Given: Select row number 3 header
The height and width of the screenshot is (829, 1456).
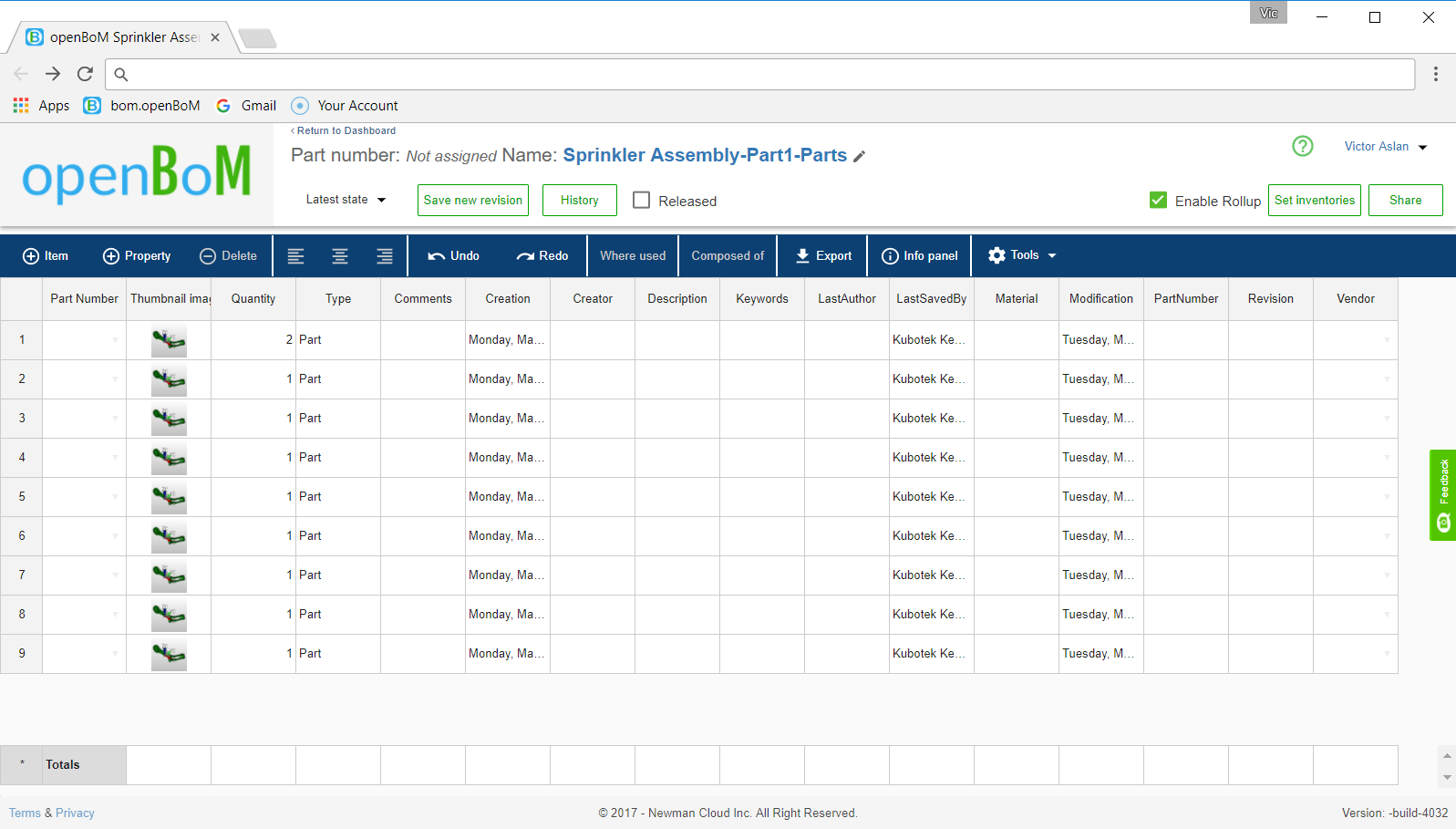Looking at the screenshot, I should (22, 419).
